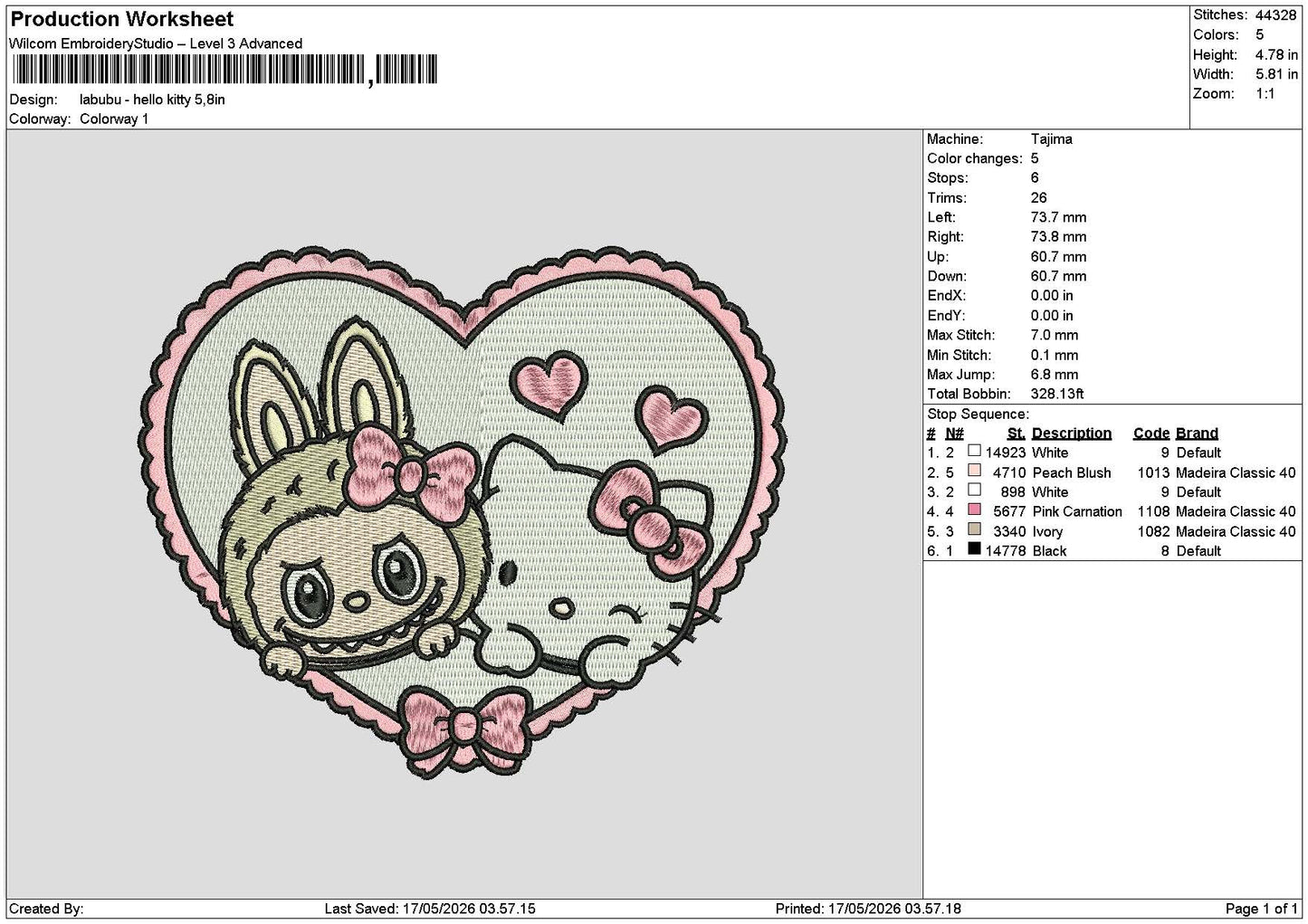The height and width of the screenshot is (924, 1308).
Task: Click the Right value 73.8 mm
Action: pos(1058,237)
